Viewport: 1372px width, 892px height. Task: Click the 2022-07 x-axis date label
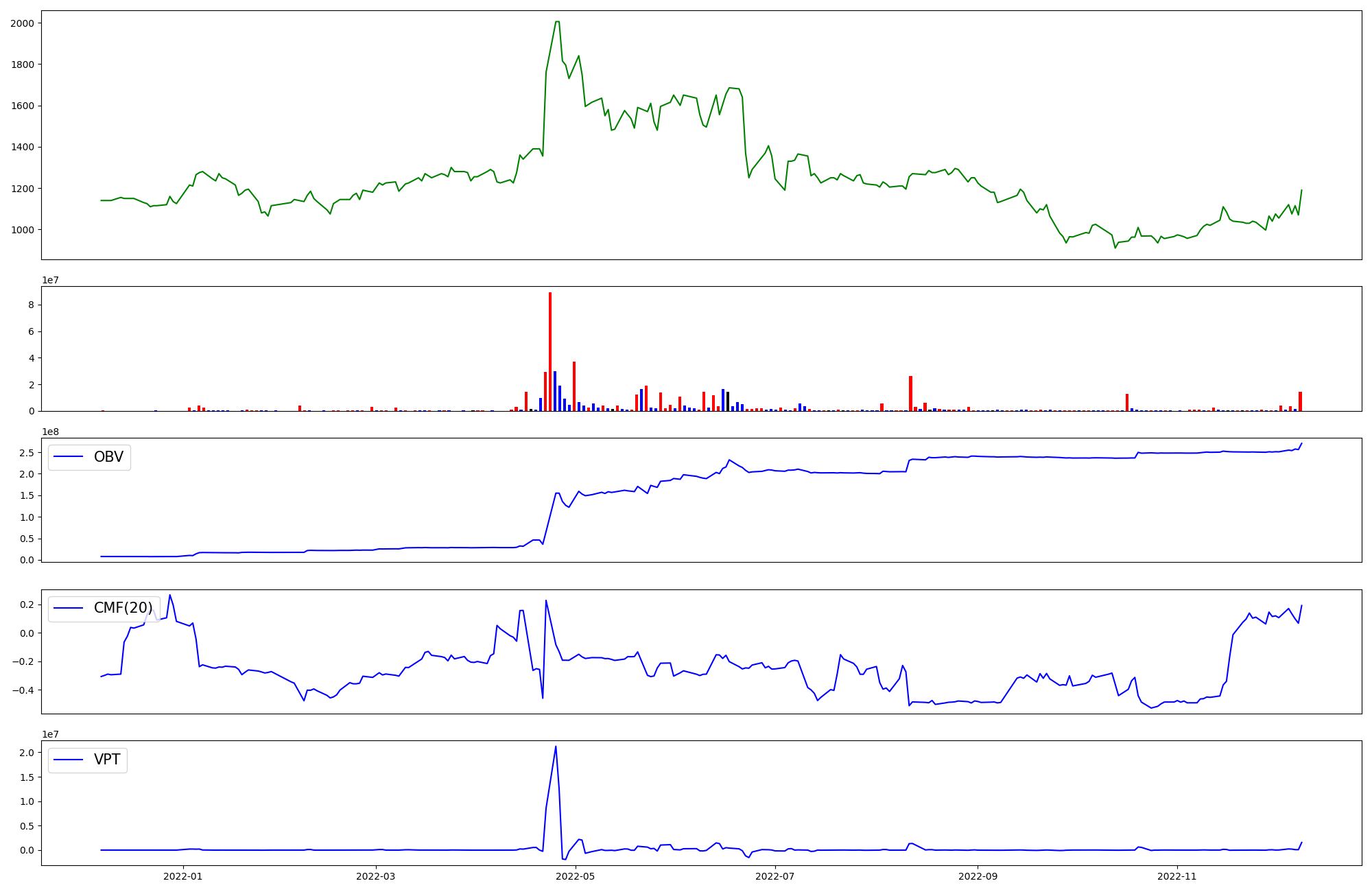click(775, 876)
